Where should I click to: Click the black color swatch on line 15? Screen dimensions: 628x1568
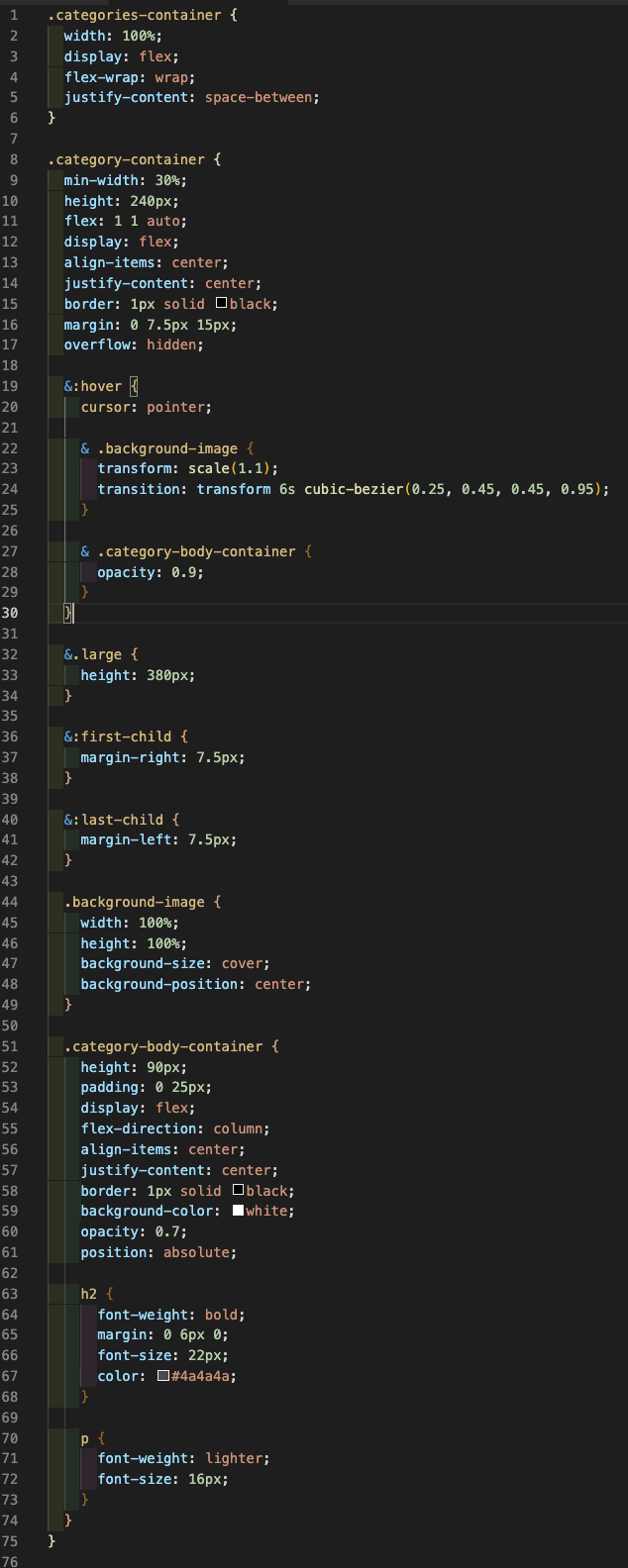click(x=221, y=304)
